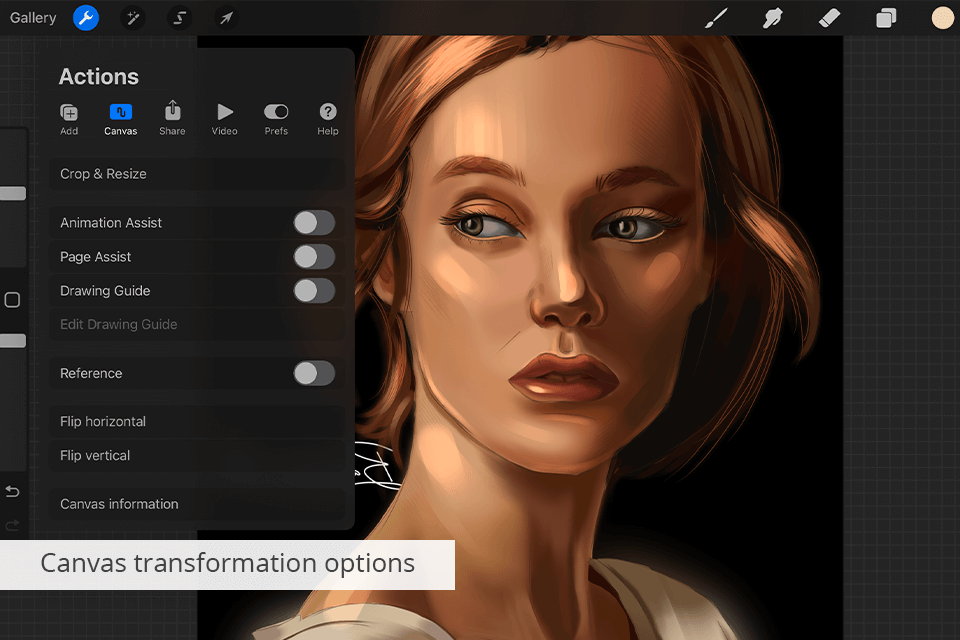Turn on Drawing Guide
Viewport: 960px width, 640px height.
click(x=314, y=291)
